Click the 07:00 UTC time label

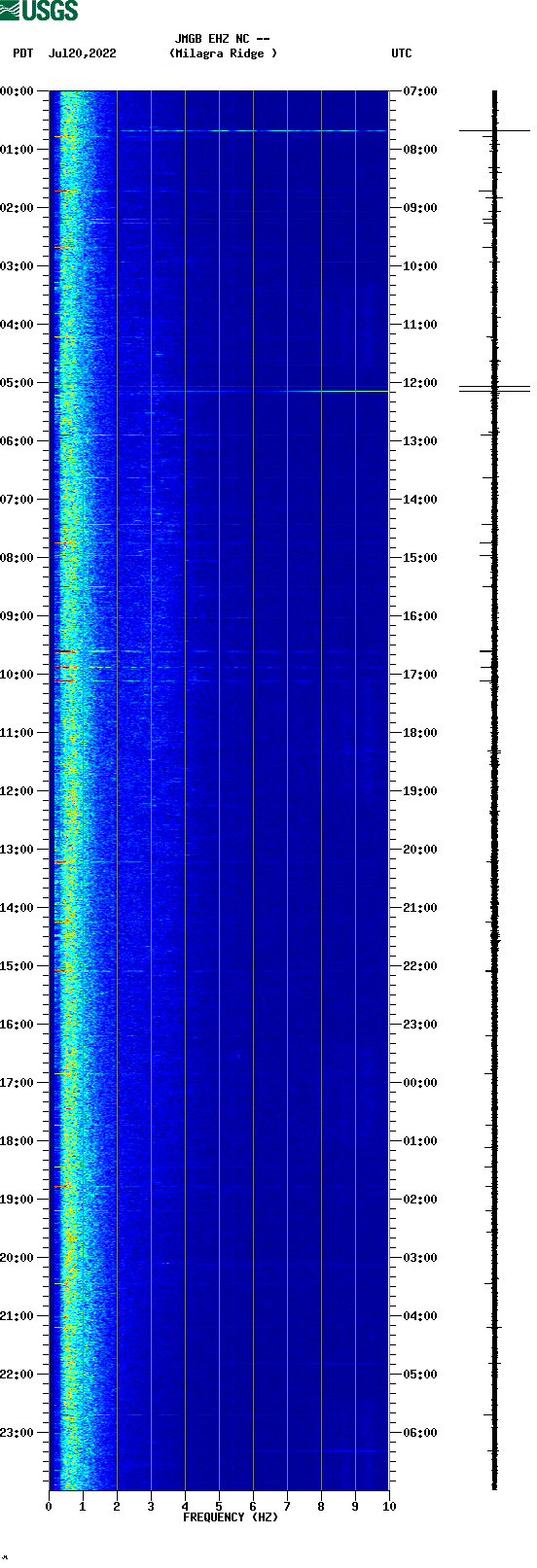(x=420, y=91)
